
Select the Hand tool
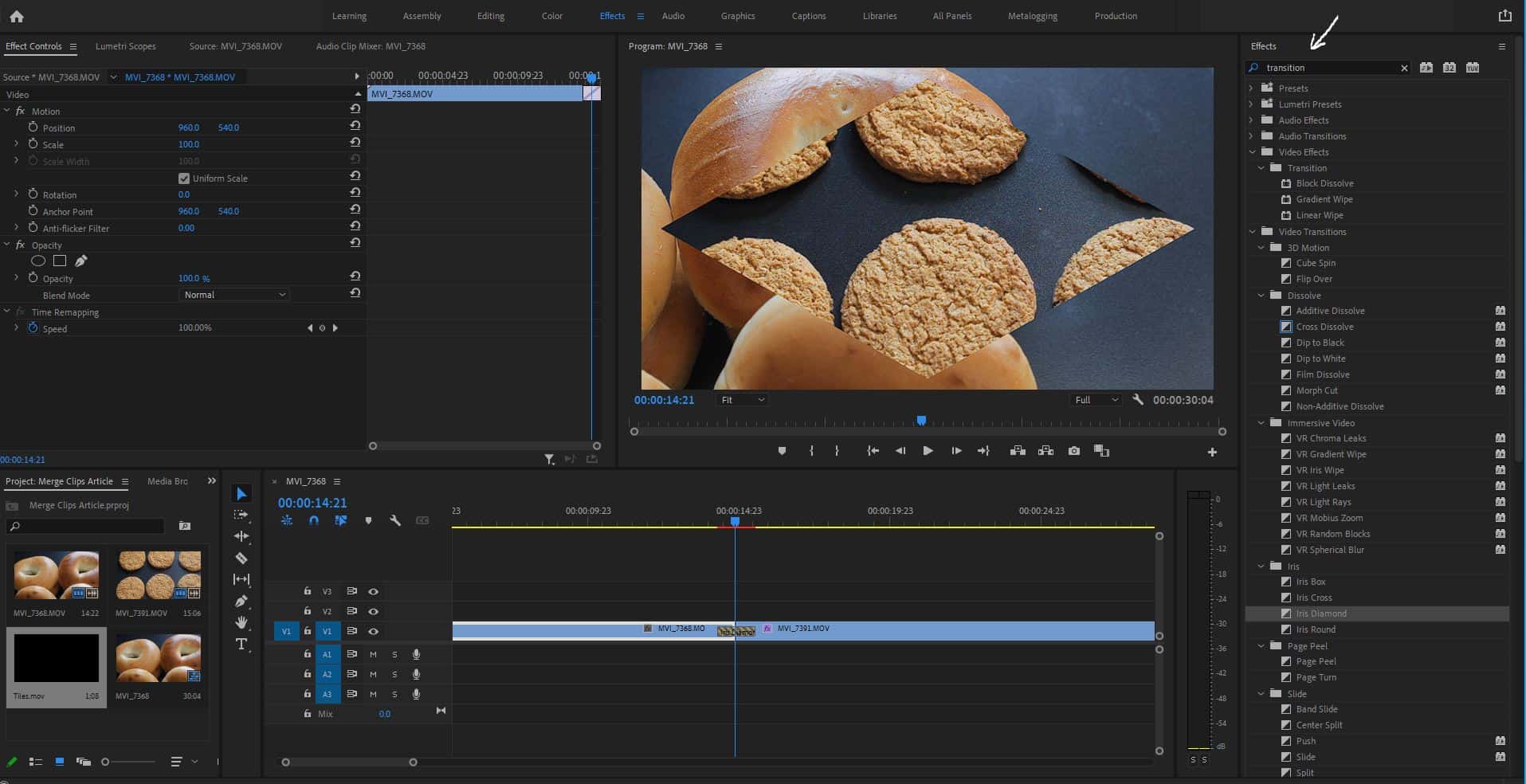pos(241,623)
